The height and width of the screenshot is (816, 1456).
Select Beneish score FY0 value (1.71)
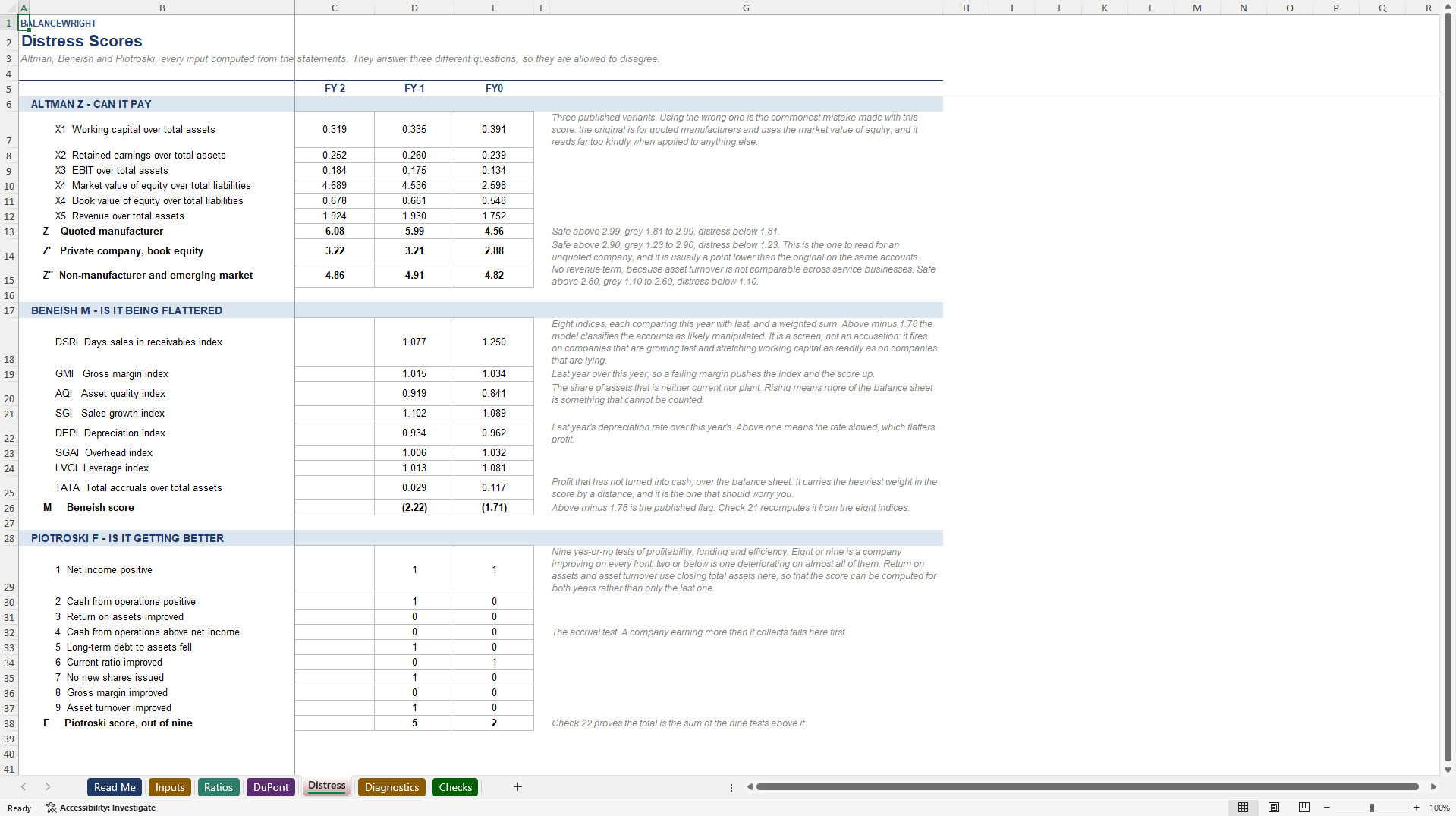tap(494, 508)
